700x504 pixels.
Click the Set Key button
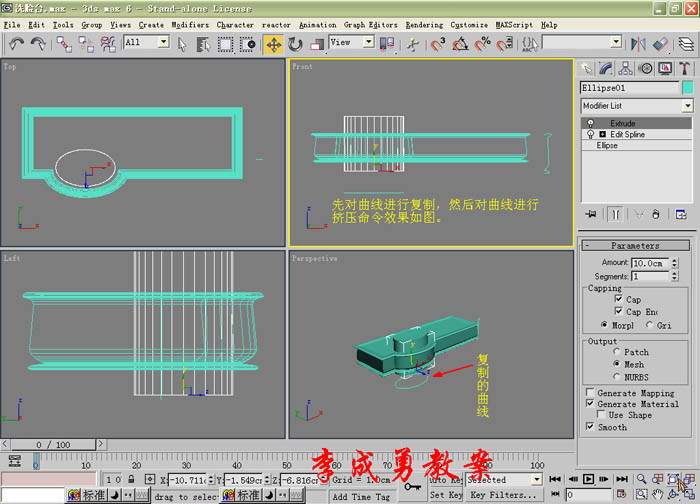[x=446, y=495]
